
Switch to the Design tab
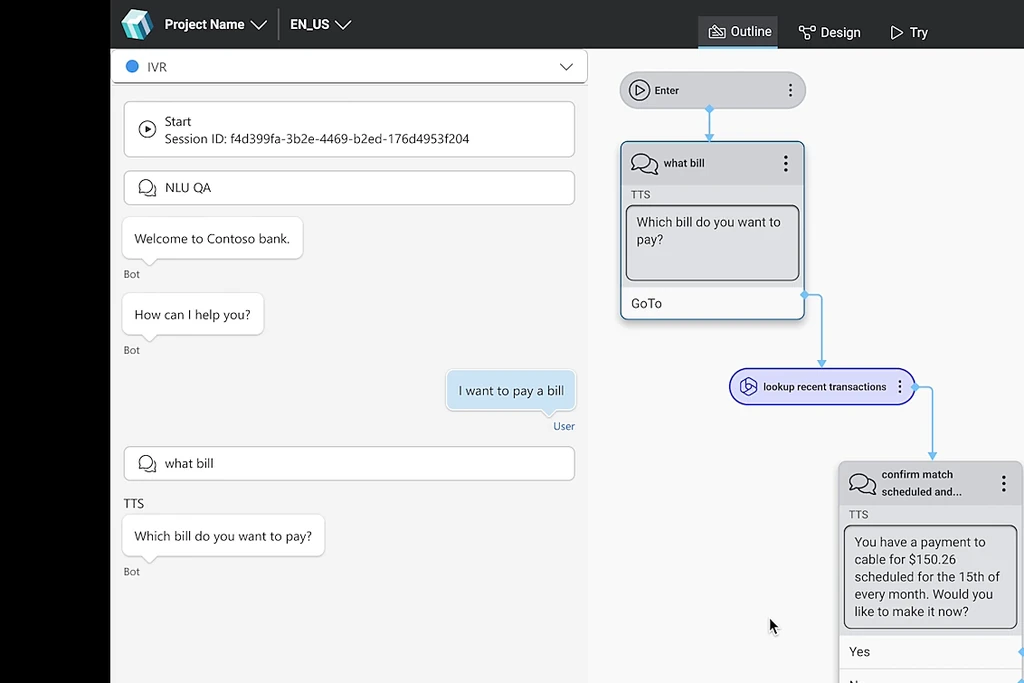pyautogui.click(x=829, y=32)
